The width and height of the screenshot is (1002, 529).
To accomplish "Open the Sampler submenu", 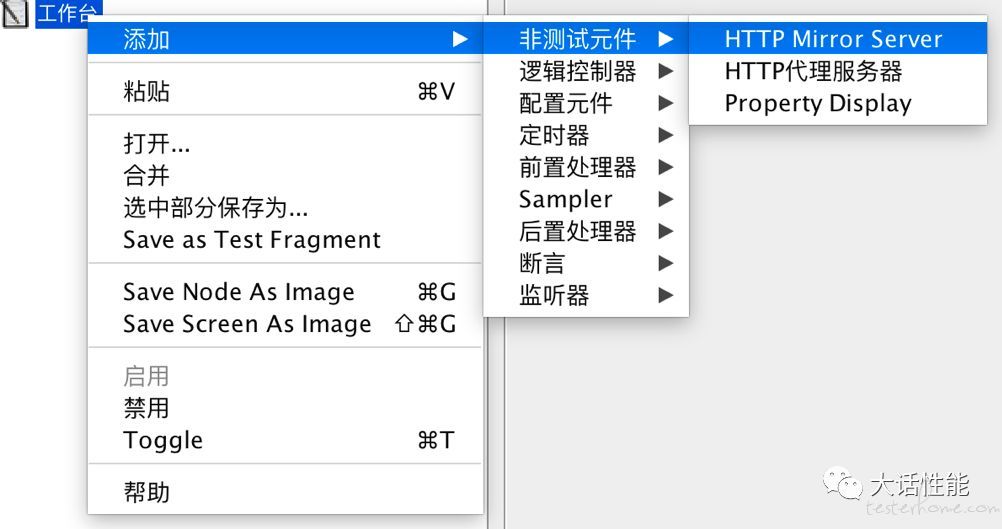I will pos(586,199).
